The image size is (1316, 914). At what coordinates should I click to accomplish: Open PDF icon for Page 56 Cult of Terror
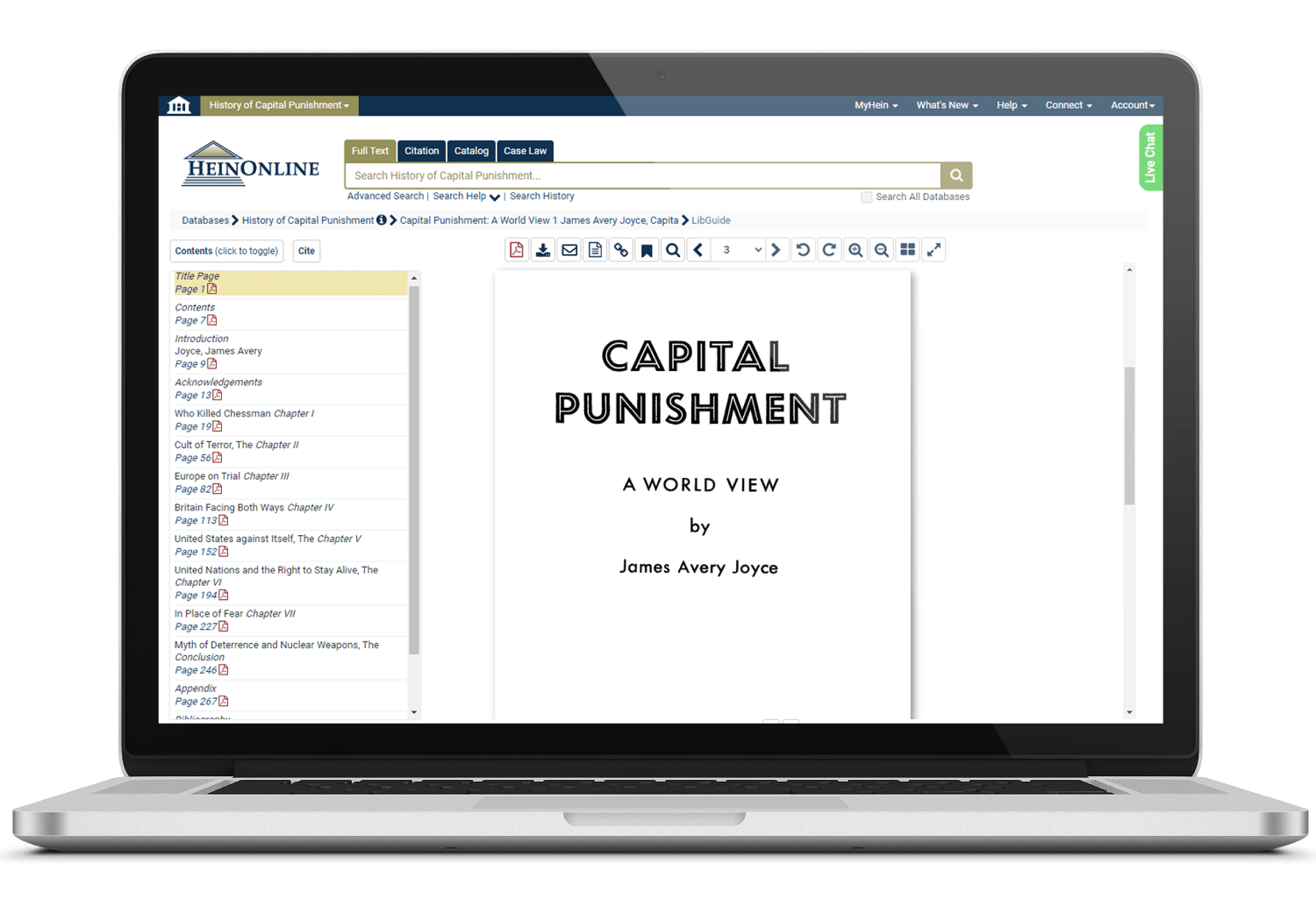218,457
